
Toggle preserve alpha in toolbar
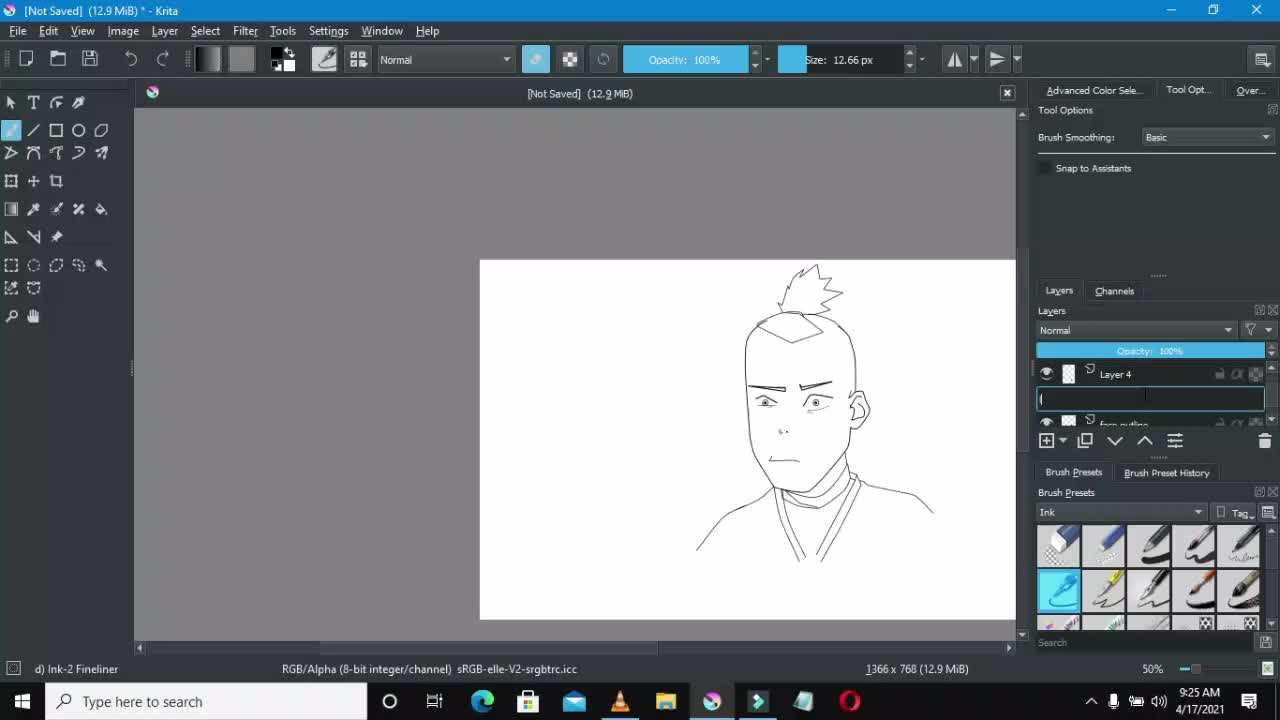[x=570, y=60]
